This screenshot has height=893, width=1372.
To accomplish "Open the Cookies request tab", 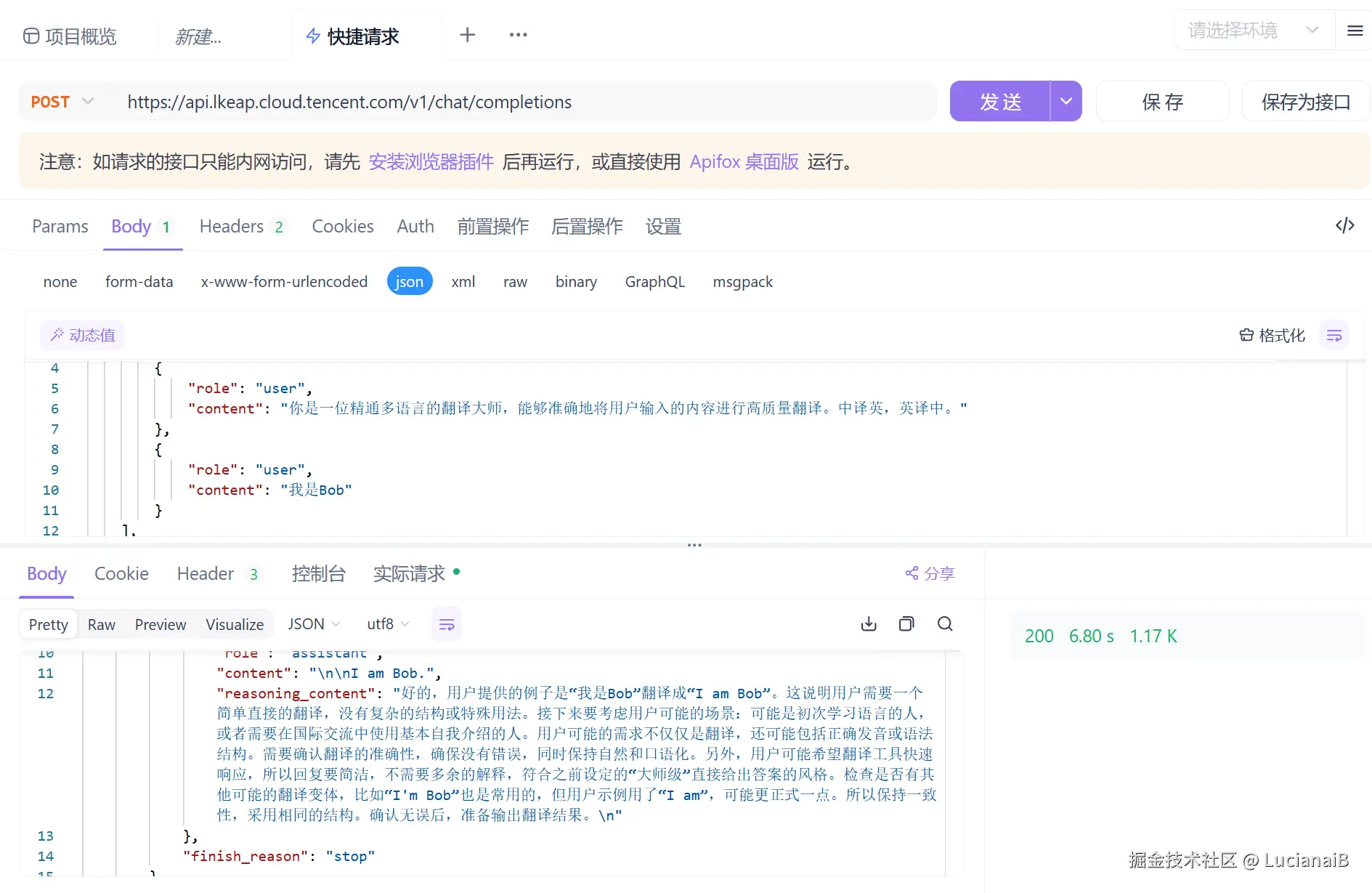I will pos(343,227).
